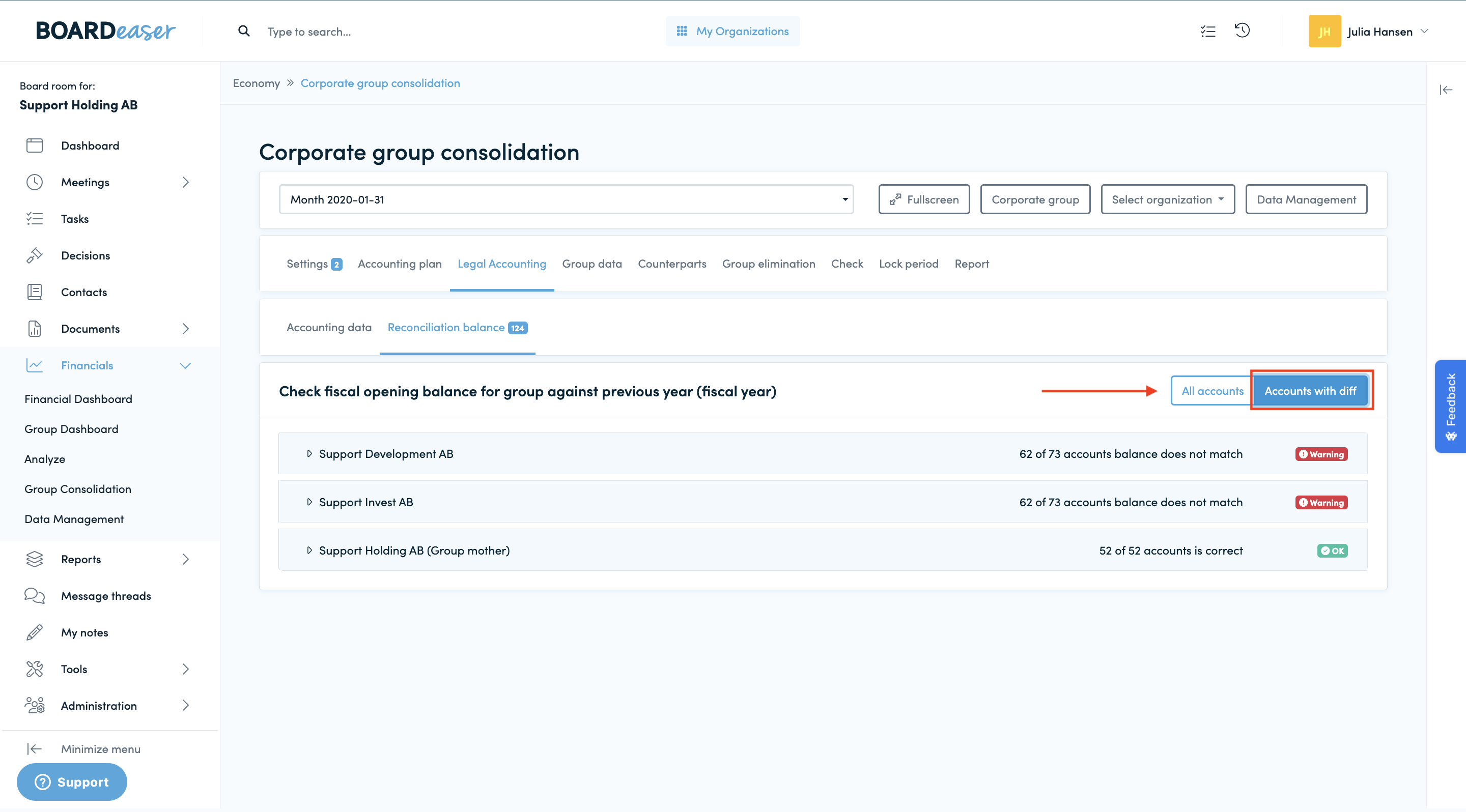Click the search magnifier icon

click(x=244, y=31)
